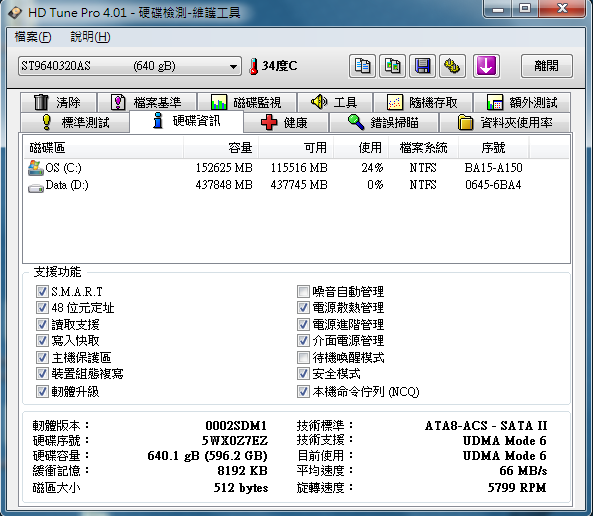Toggle the S.M.A.R.T checkbox
Image resolution: width=593 pixels, height=516 pixels.
(42, 291)
